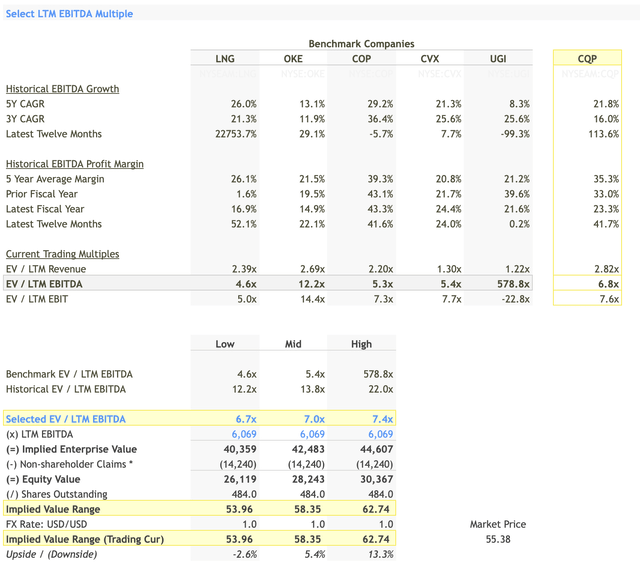Click the blue 6,069 LTM EBITDA low value
Viewport: 640px width, 572px height.
click(244, 434)
